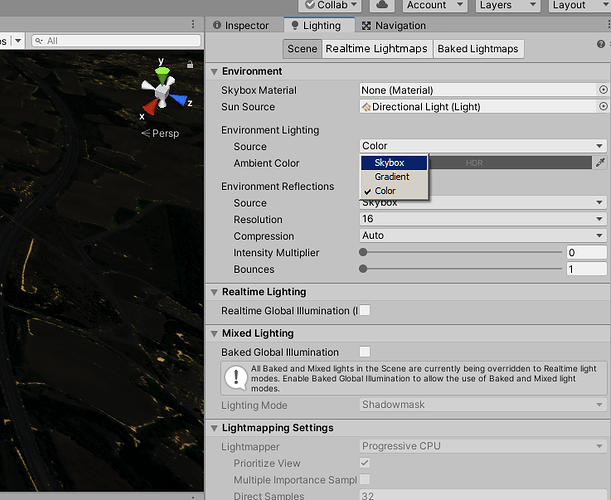Open the Lighting help icon
The height and width of the screenshot is (500, 611).
click(x=601, y=44)
